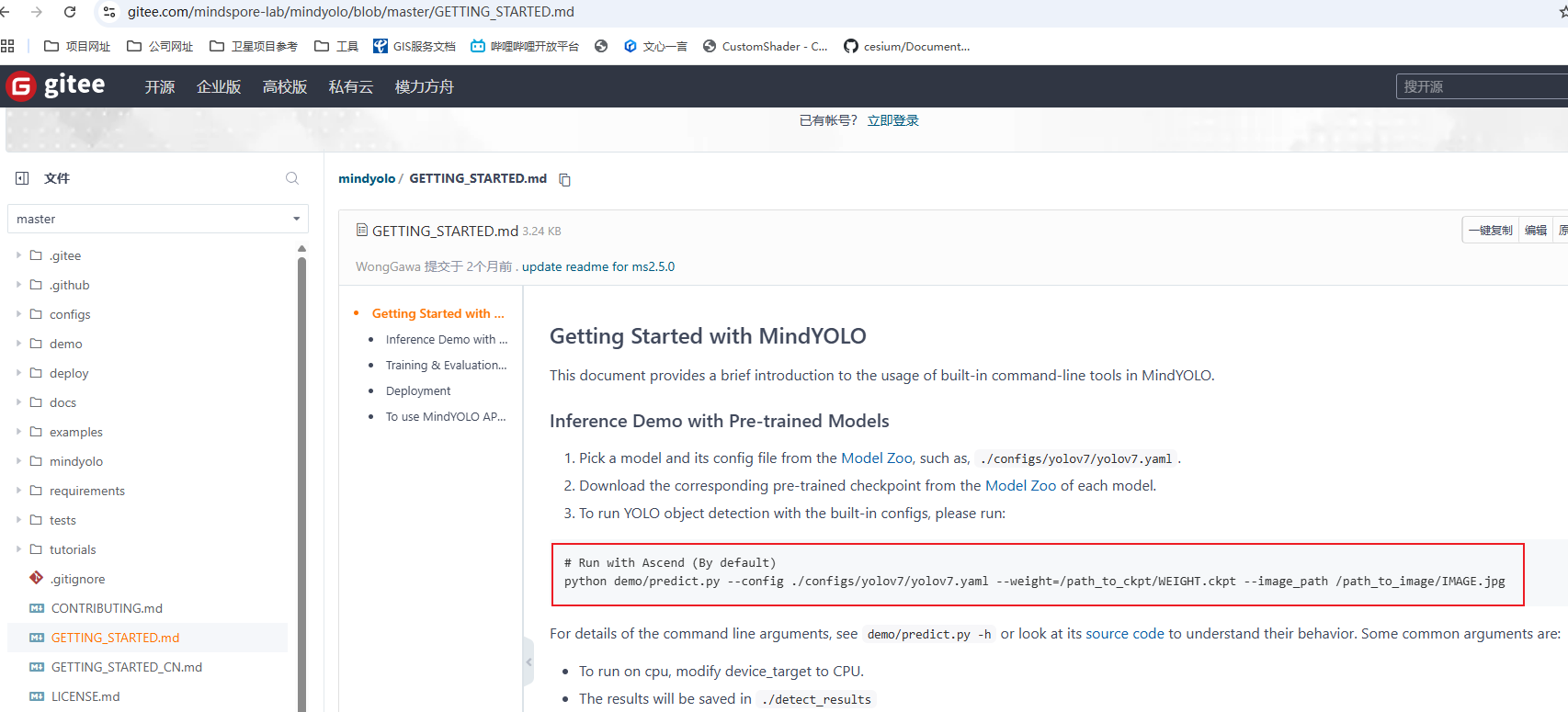
Task: Click the 编辑 edit button
Action: click(x=1536, y=230)
